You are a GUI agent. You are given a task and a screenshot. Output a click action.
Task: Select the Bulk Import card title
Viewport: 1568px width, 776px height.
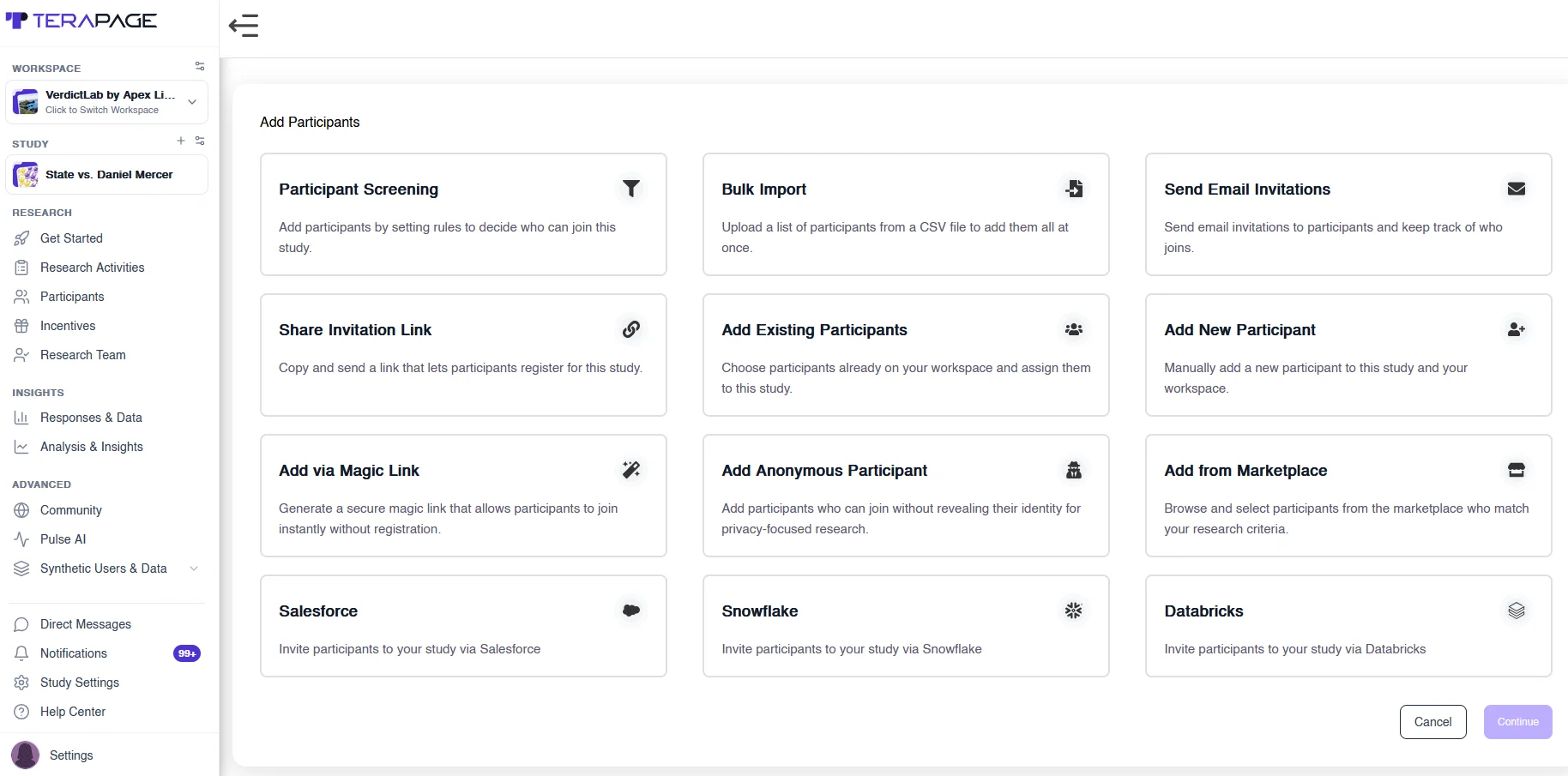click(763, 189)
